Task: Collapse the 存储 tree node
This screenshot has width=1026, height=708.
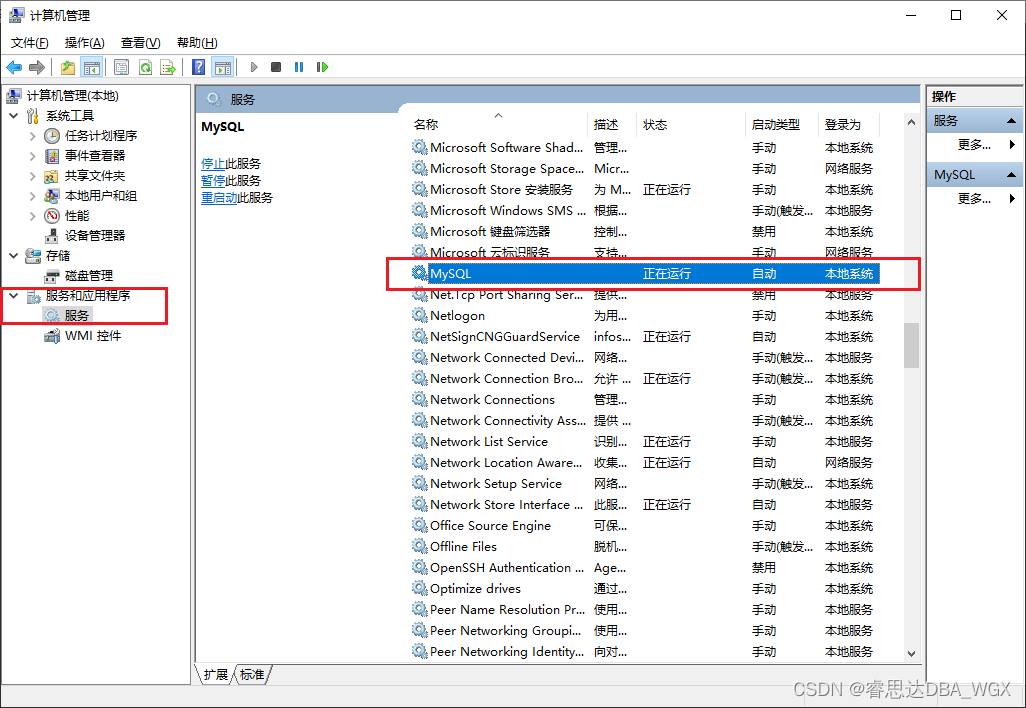Action: coord(14,256)
